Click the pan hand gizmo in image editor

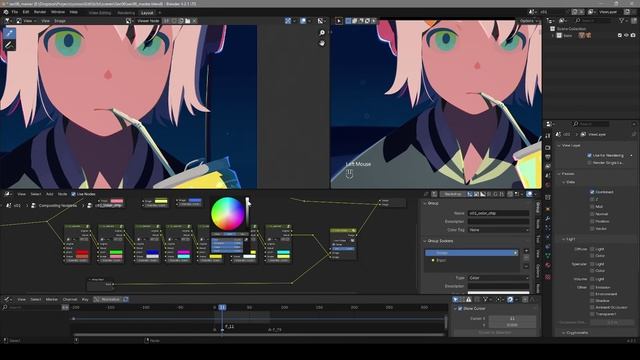click(x=322, y=42)
